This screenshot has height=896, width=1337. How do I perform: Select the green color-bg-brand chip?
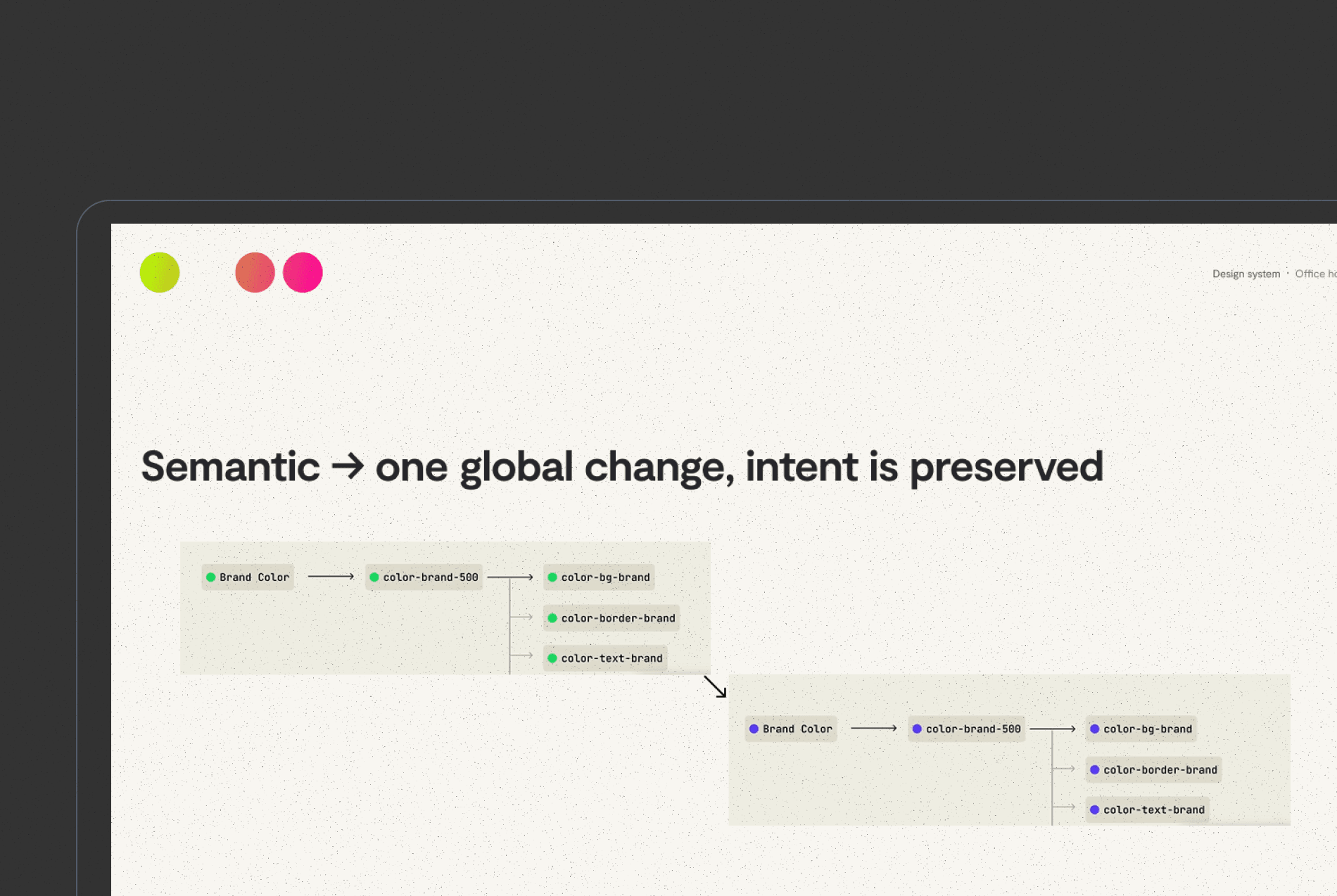pyautogui.click(x=599, y=577)
